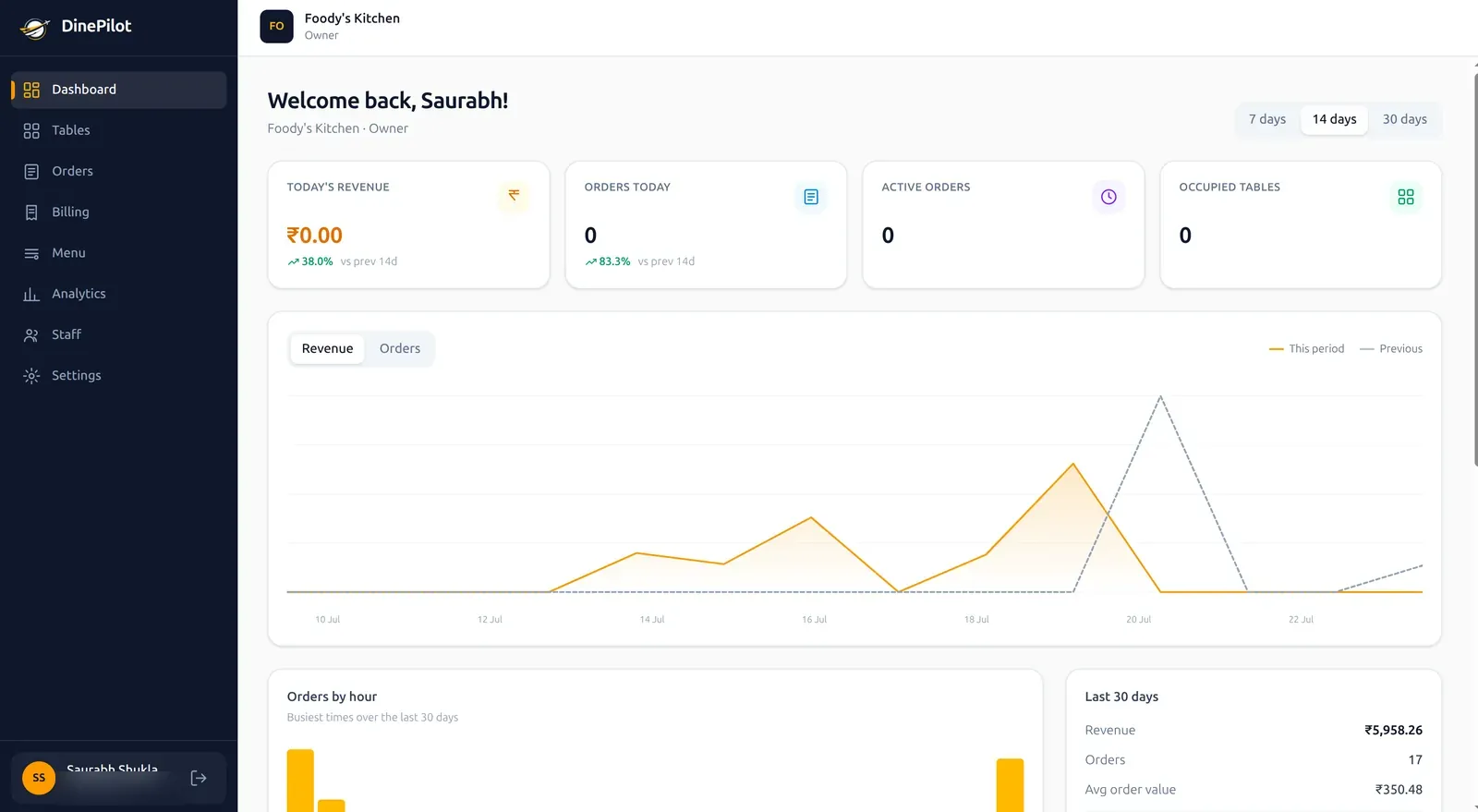Click the FO restaurant badge in header

[x=276, y=26]
